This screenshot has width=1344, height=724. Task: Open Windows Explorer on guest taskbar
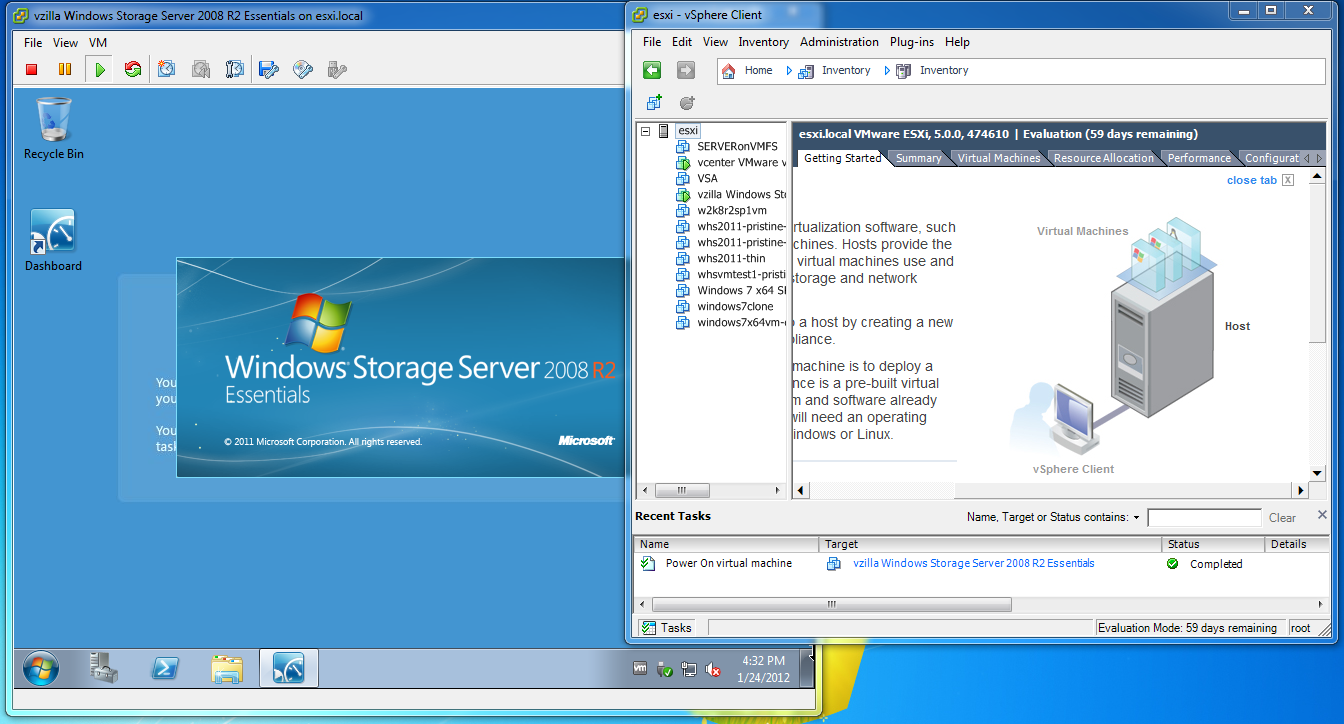pyautogui.click(x=227, y=669)
